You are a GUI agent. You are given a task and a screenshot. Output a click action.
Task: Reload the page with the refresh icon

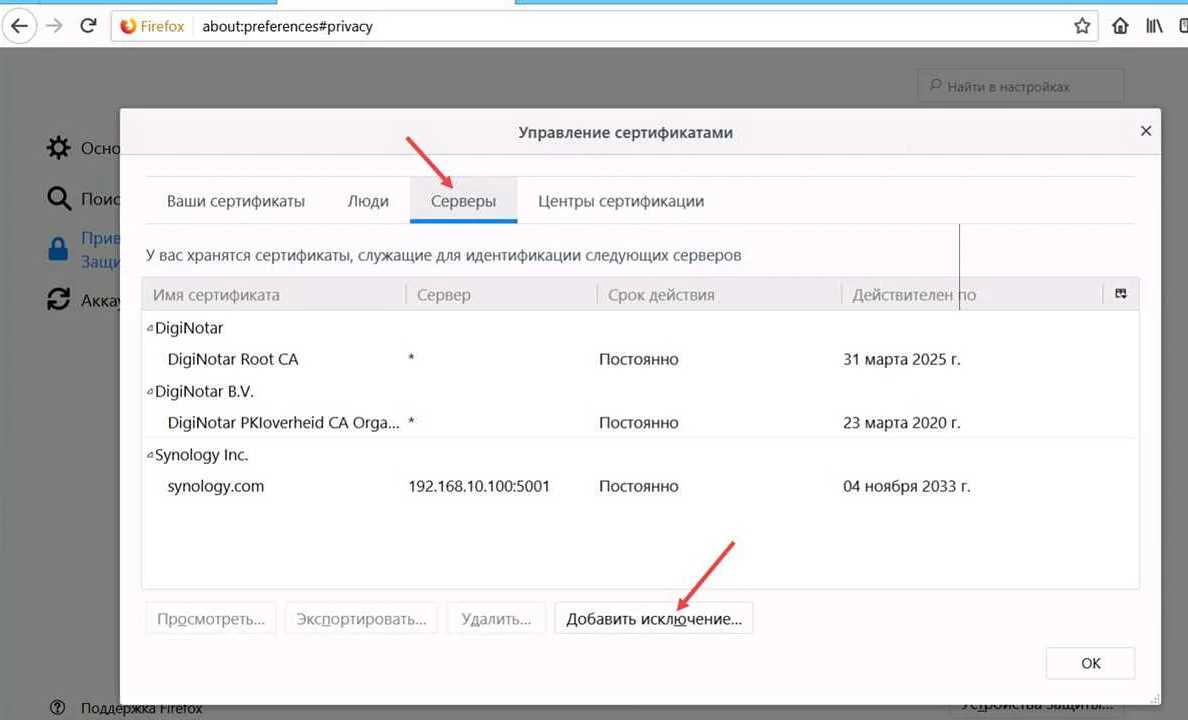coord(89,26)
